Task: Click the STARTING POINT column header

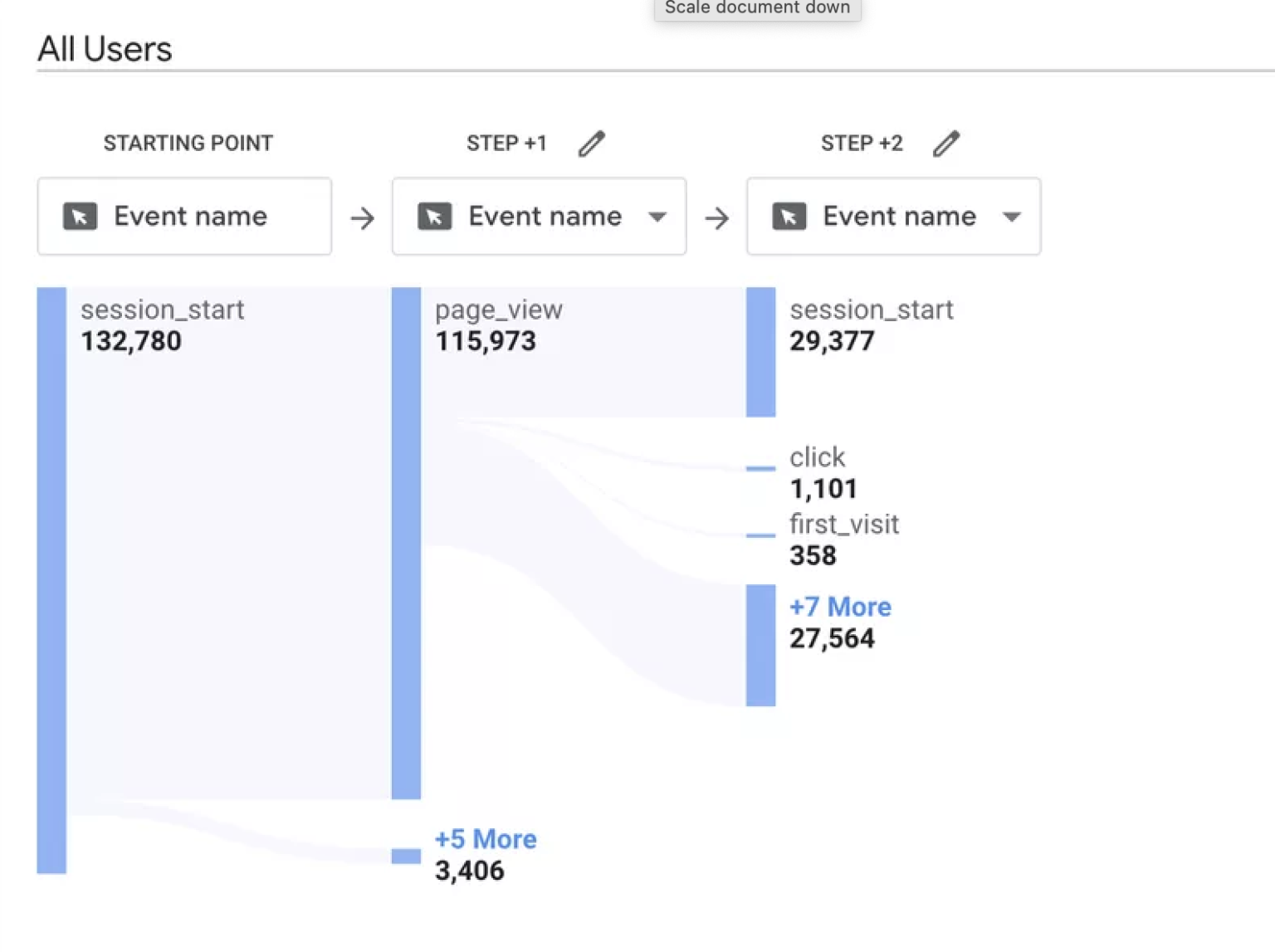Action: (x=188, y=143)
